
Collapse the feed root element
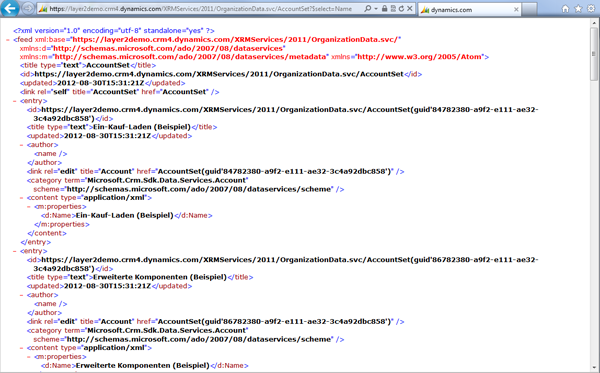pyautogui.click(x=8, y=40)
